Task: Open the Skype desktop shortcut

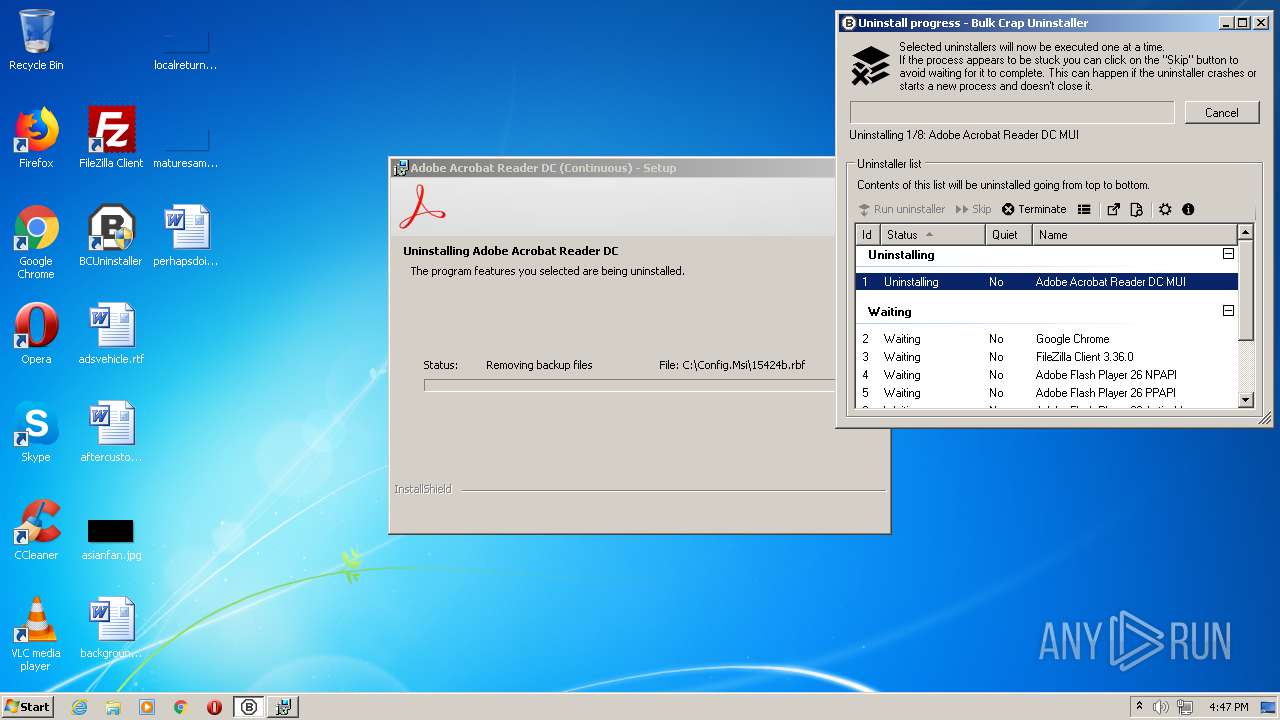Action: (36, 432)
